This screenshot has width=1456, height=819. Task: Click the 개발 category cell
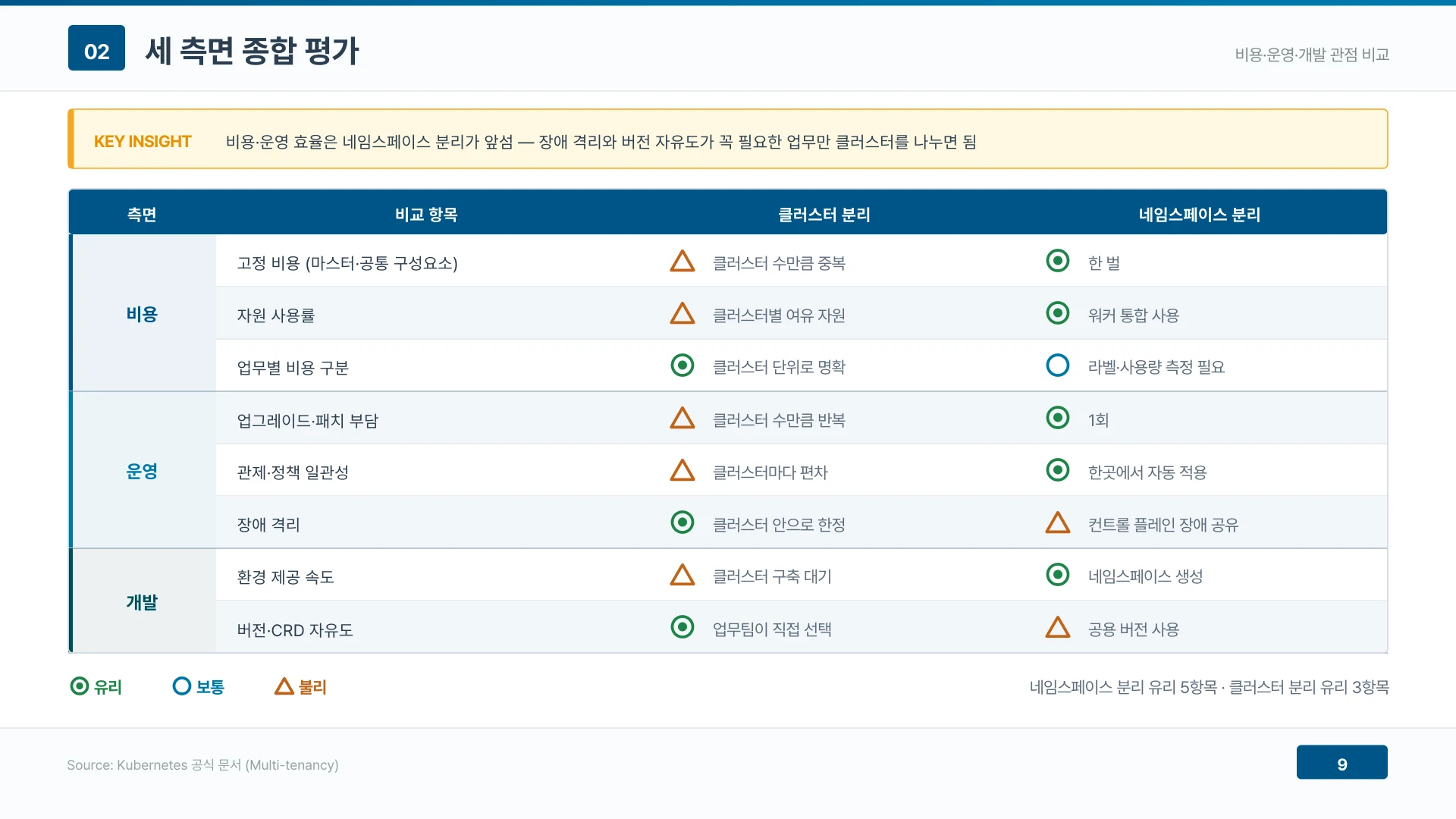pyautogui.click(x=142, y=602)
